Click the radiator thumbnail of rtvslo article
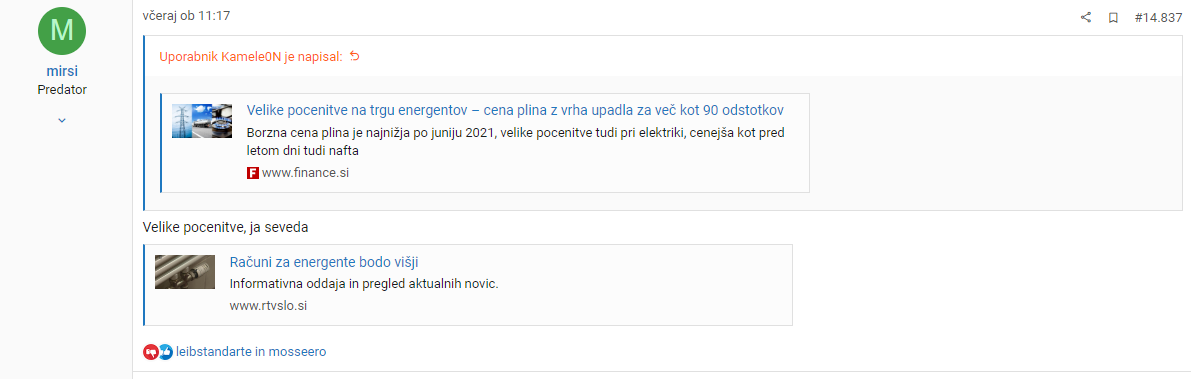 pos(185,272)
